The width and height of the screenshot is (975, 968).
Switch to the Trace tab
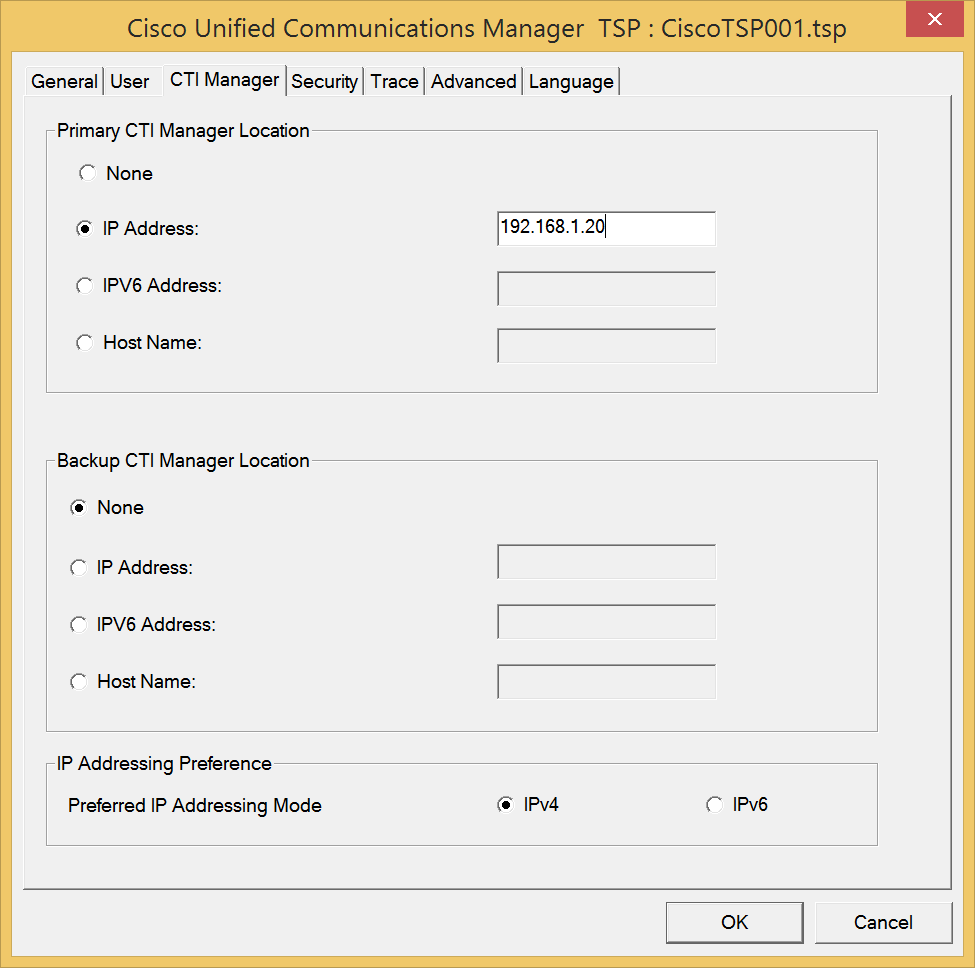pyautogui.click(x=394, y=81)
